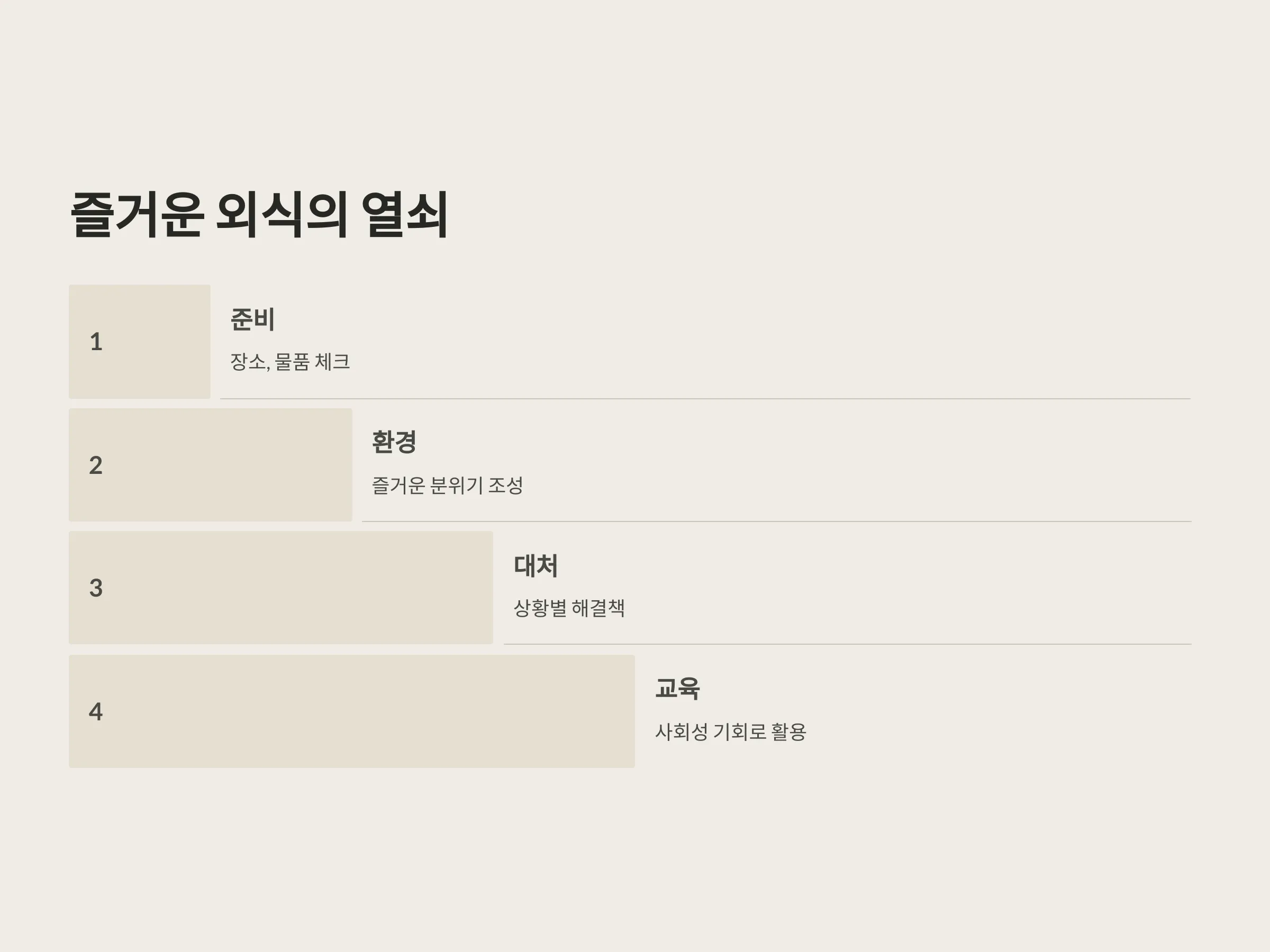The width and height of the screenshot is (1270, 952).
Task: Click the number 1 label
Action: [x=96, y=342]
